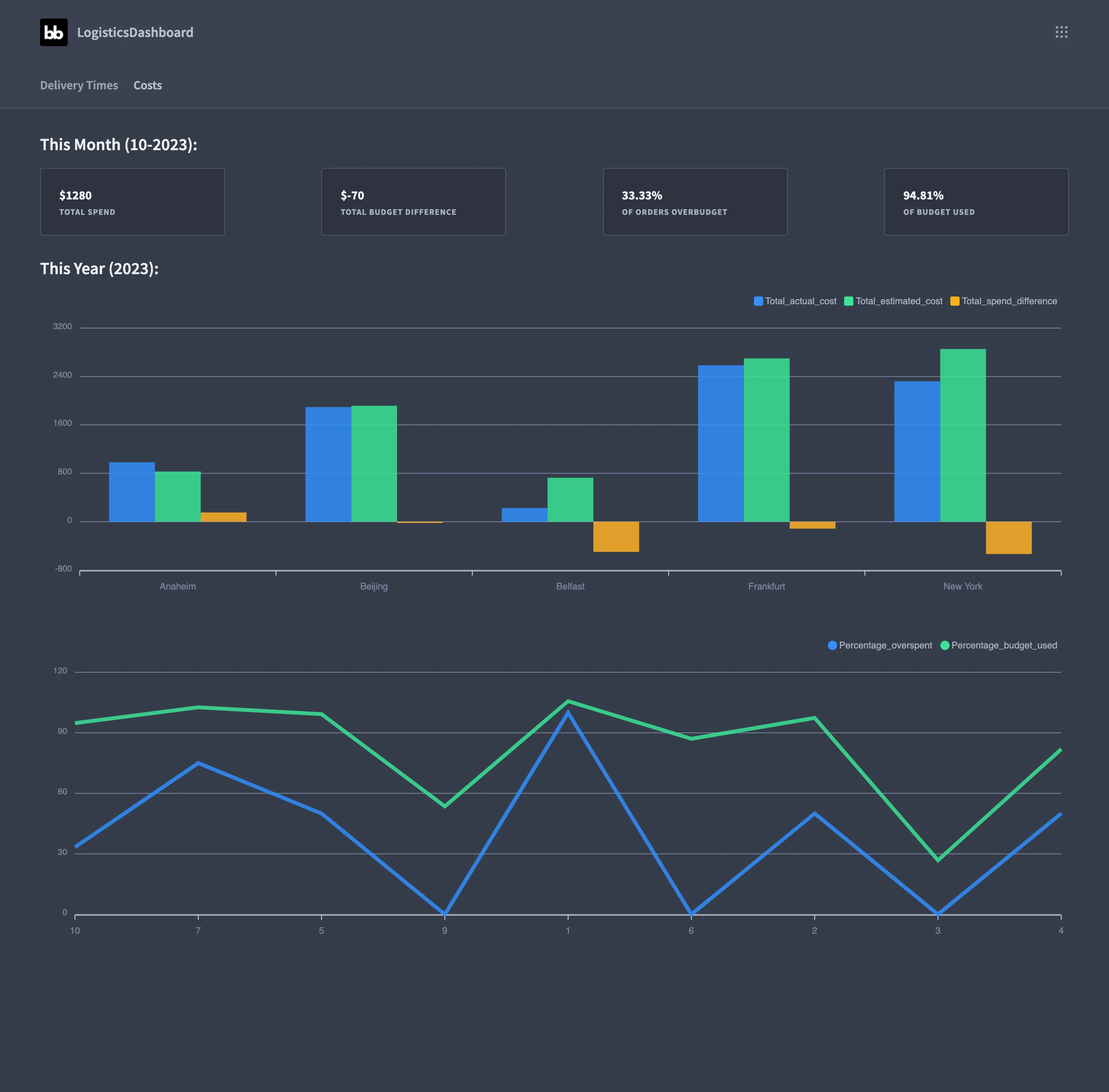Click Anaheim orange spend difference bar
The image size is (1109, 1092).
point(224,517)
